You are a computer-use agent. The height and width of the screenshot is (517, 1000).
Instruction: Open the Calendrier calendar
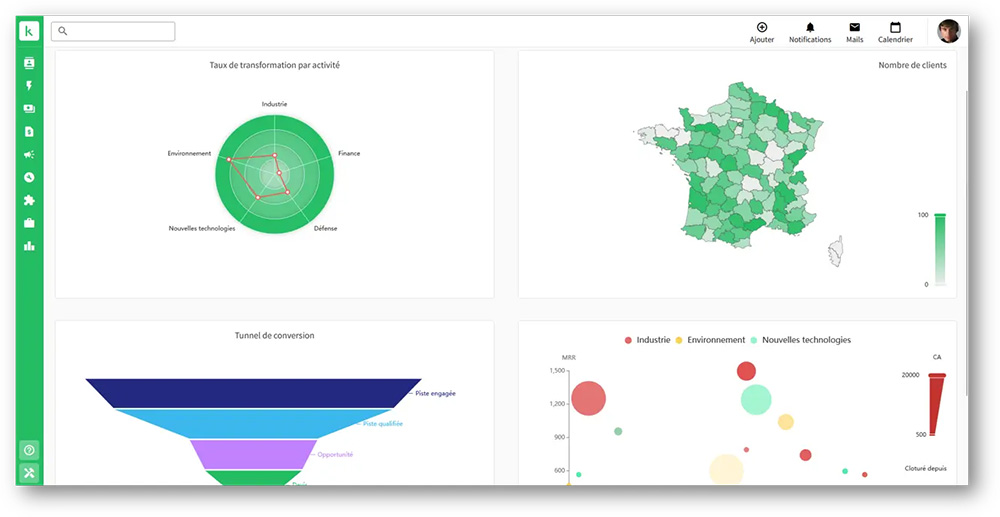click(x=895, y=33)
